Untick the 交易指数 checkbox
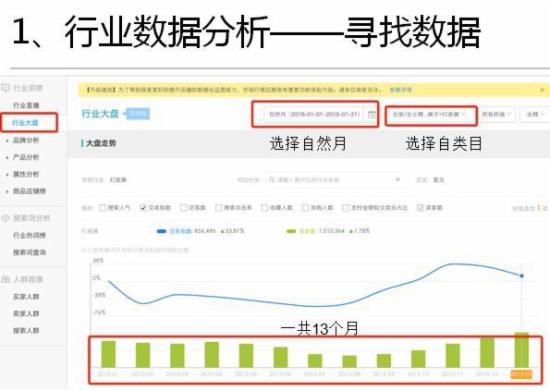The image size is (550, 391). 143,208
